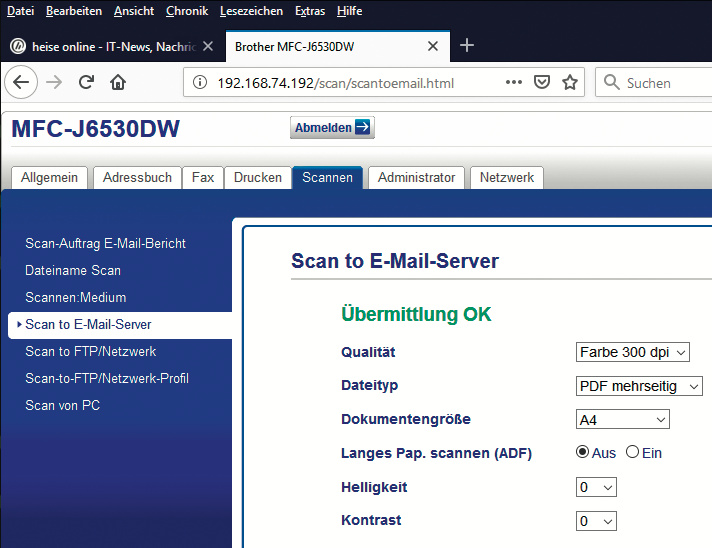
Task: Open Dateiname Scan sidebar link
Action: click(73, 271)
